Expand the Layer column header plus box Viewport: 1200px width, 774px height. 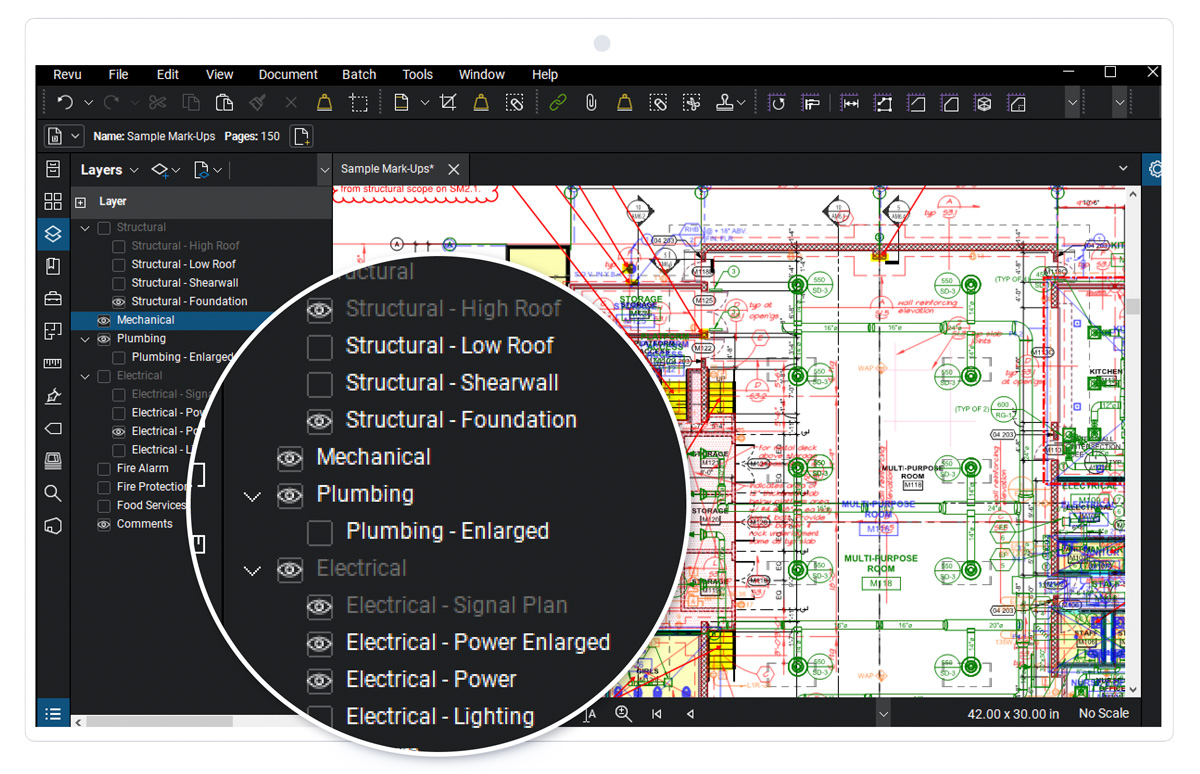point(81,202)
